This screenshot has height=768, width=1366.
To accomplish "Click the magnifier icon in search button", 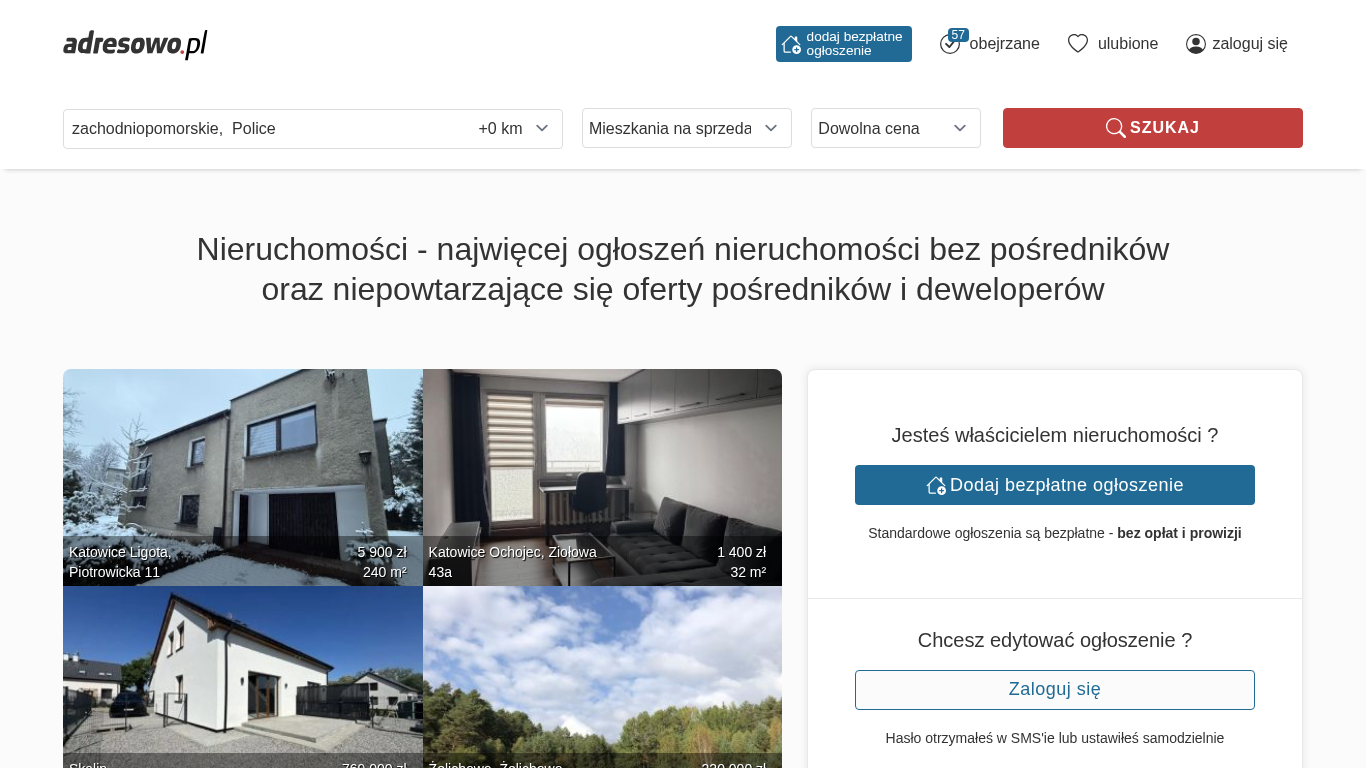I will pyautogui.click(x=1115, y=128).
